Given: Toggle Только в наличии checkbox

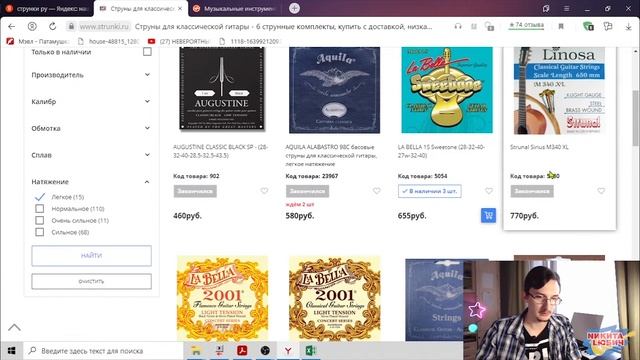Looking at the screenshot, I should [x=147, y=52].
